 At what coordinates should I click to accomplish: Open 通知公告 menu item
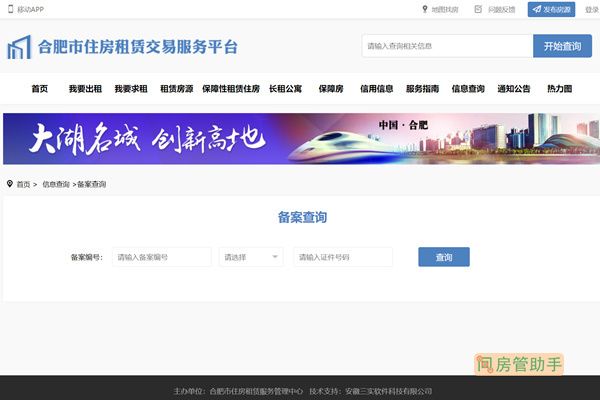pyautogui.click(x=514, y=89)
